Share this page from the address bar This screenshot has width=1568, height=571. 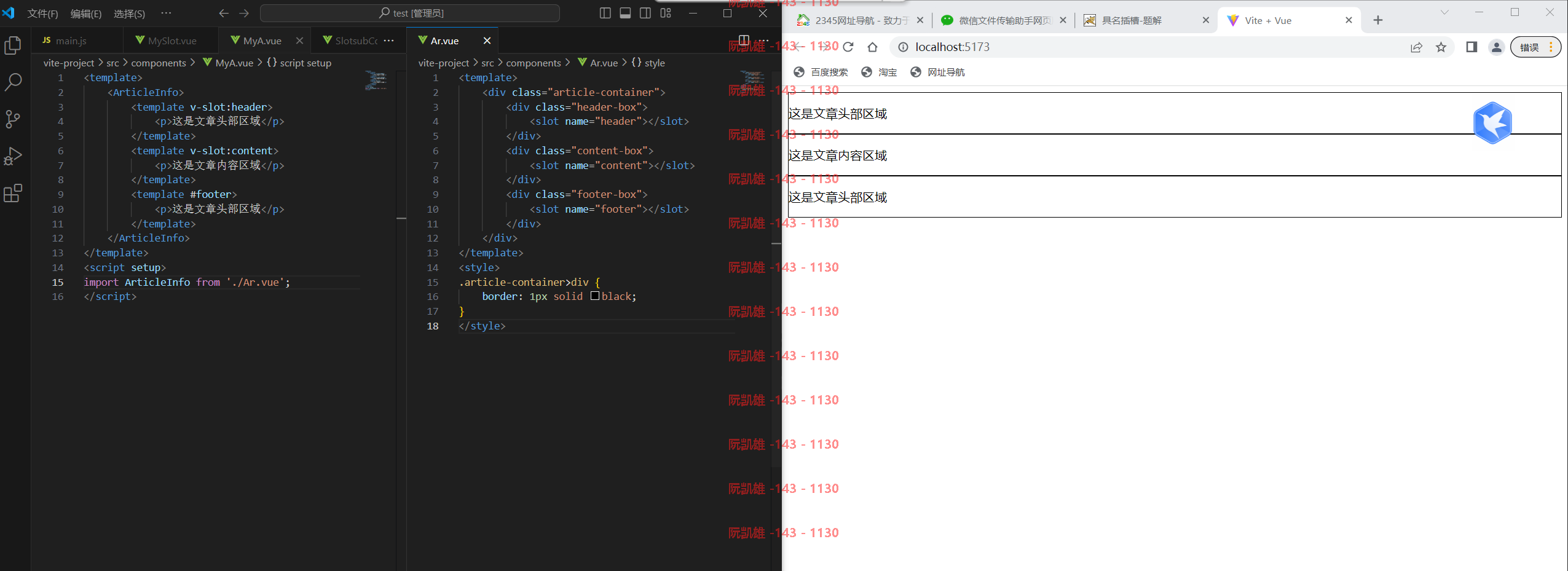click(1416, 47)
